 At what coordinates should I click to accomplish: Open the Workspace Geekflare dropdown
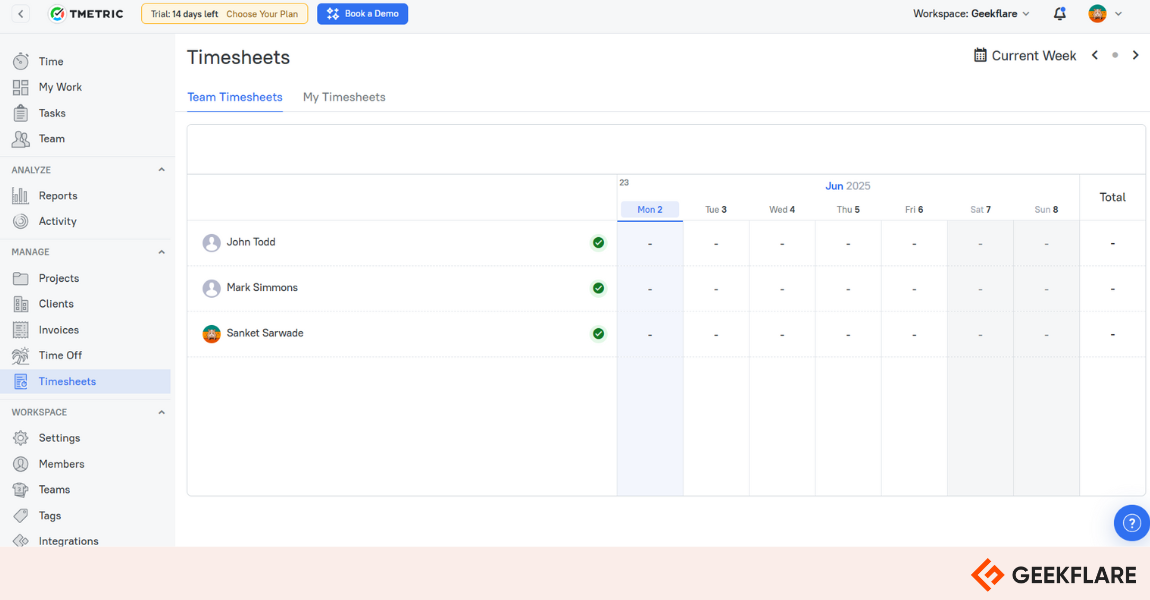coord(970,14)
